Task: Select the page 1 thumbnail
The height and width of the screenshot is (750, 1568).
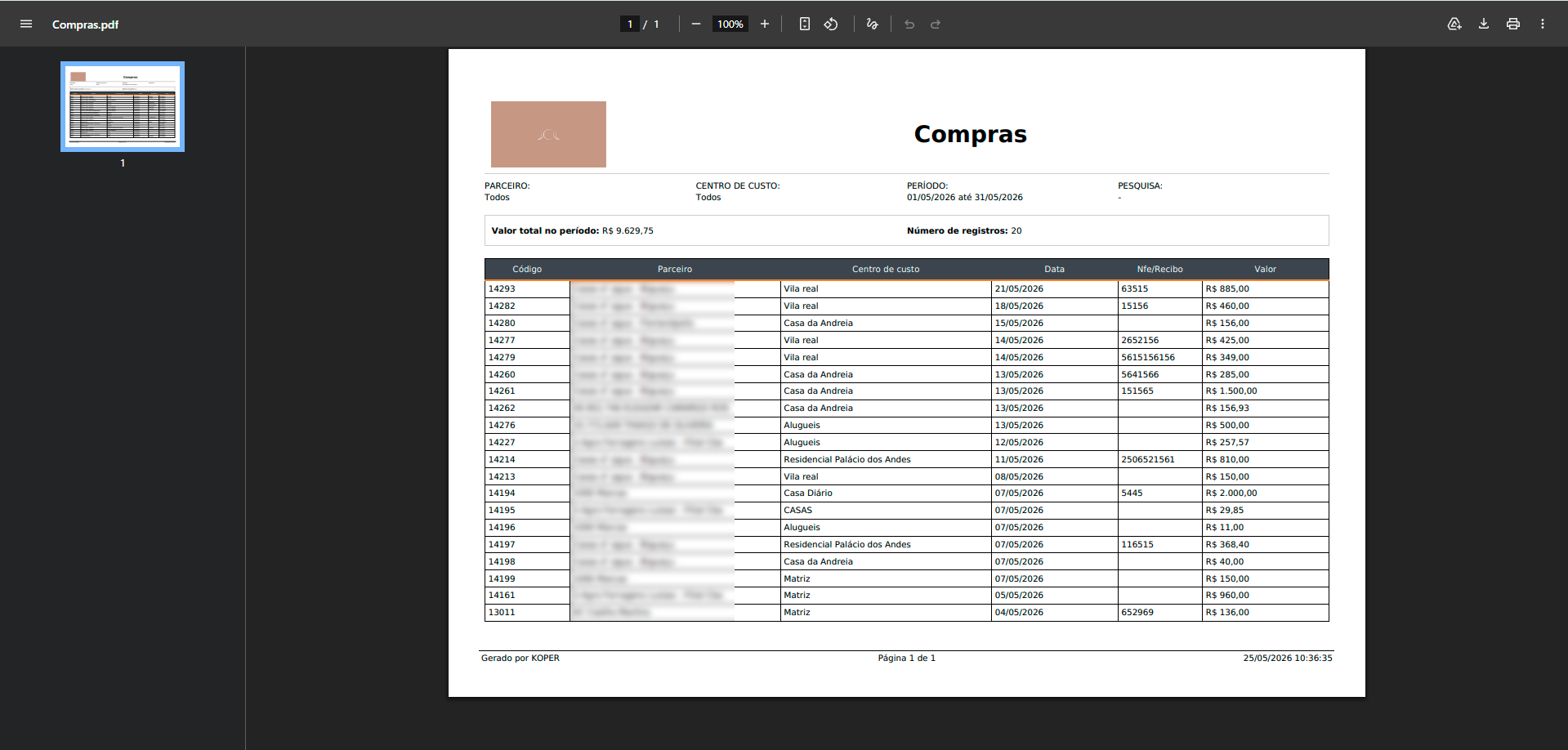Action: (x=123, y=106)
